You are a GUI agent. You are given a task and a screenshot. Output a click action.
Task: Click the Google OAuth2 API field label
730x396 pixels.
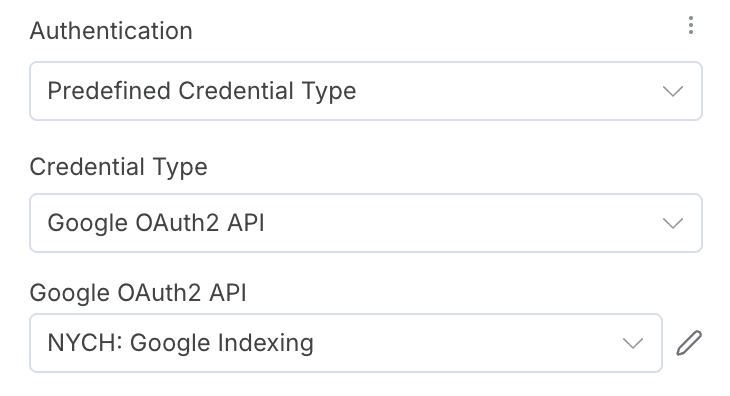138,293
